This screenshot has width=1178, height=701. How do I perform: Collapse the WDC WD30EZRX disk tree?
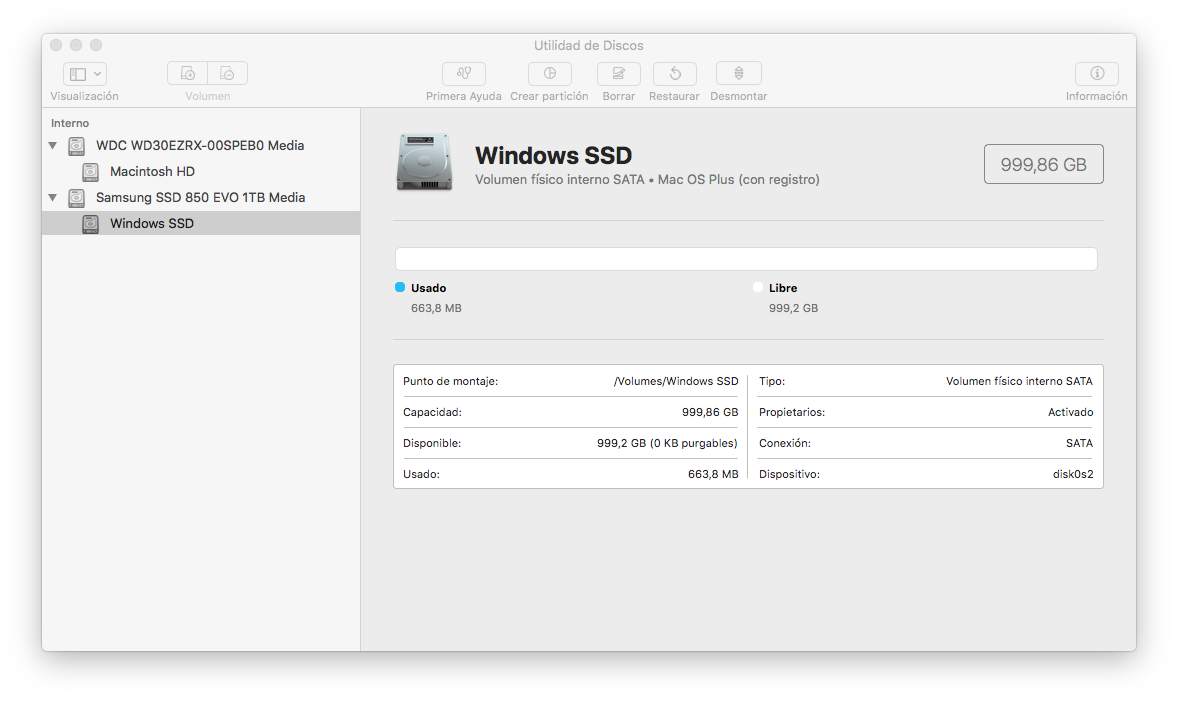tap(52, 146)
